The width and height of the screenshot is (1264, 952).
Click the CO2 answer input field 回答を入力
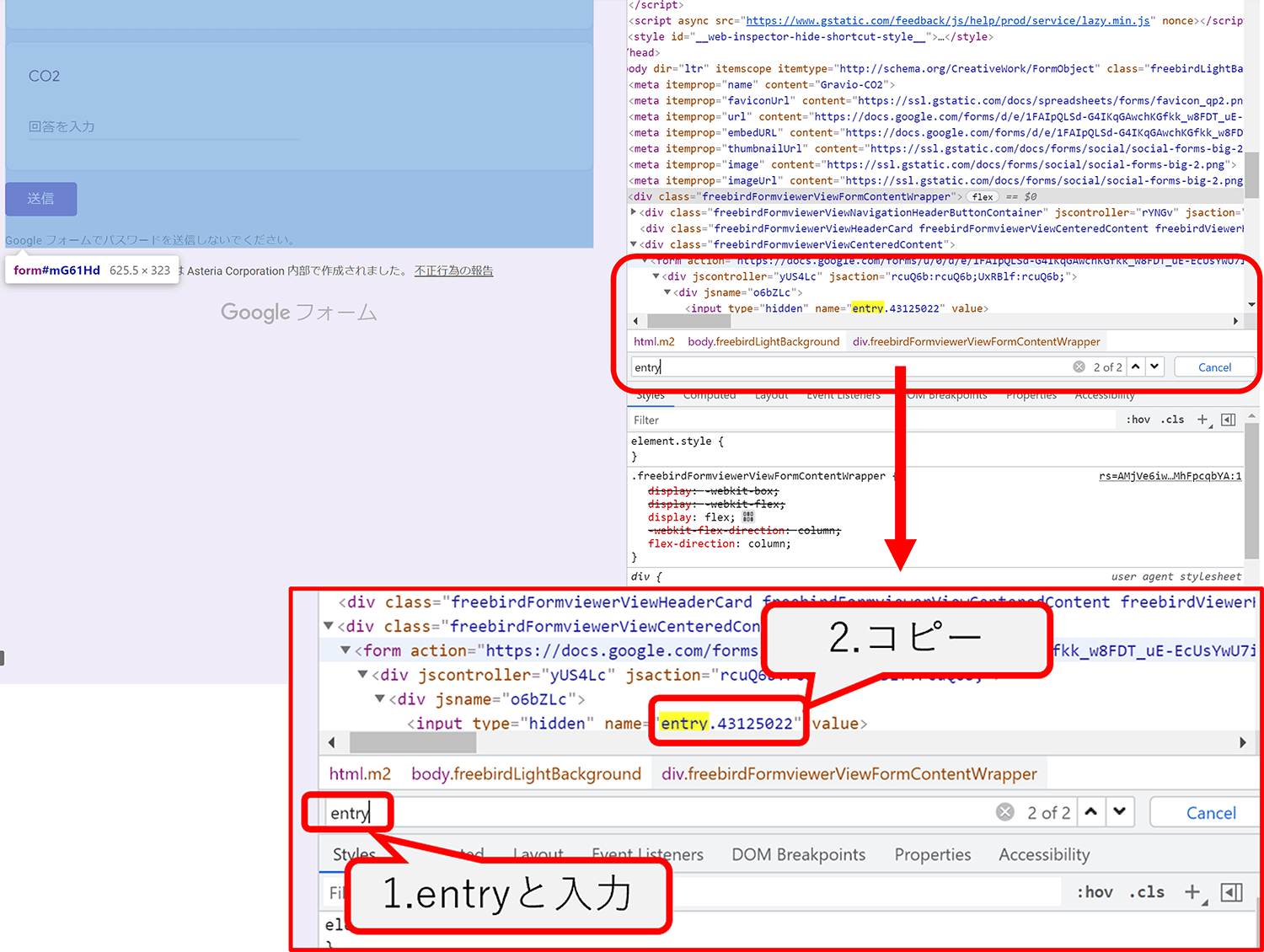point(164,127)
